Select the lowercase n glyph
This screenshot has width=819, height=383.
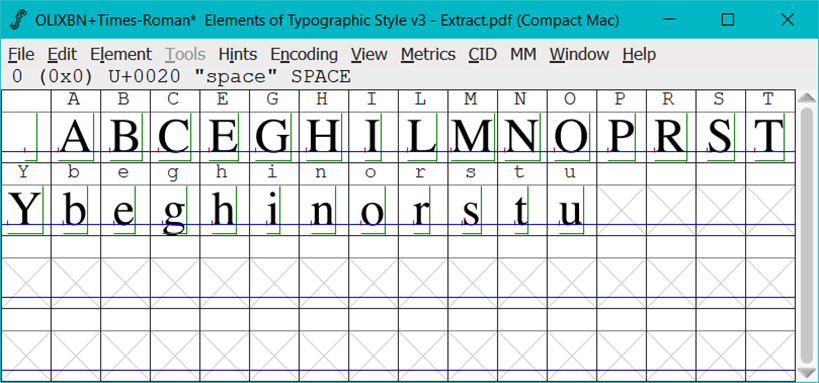pyautogui.click(x=324, y=210)
